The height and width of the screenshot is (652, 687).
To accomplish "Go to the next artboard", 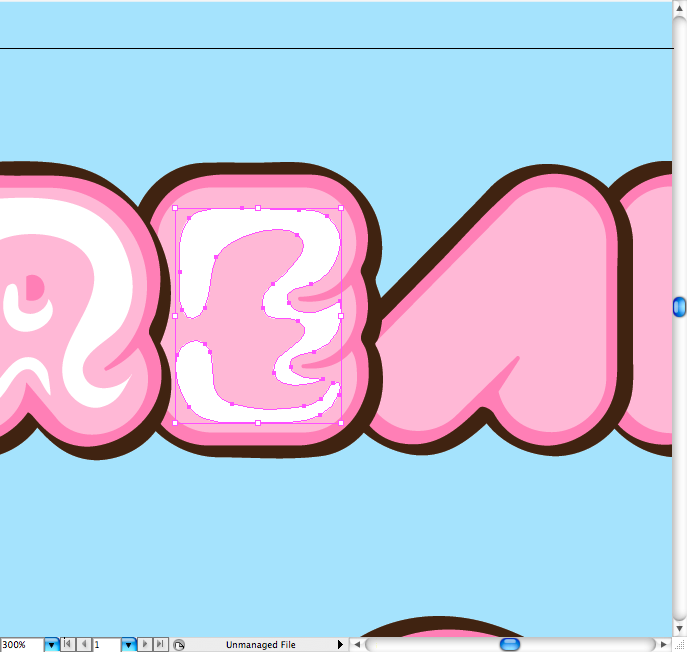I will [x=145, y=645].
